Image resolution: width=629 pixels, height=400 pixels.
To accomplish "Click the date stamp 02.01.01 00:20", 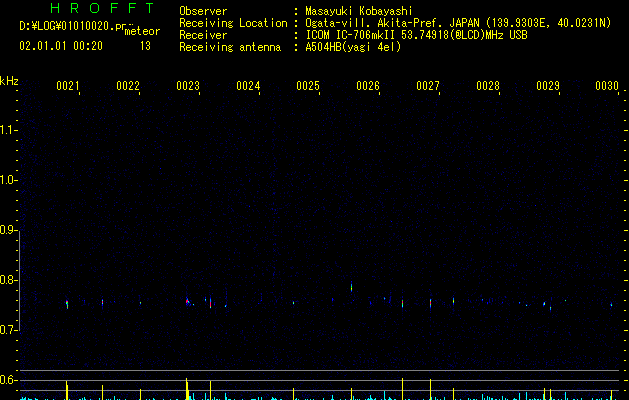I will [x=61, y=46].
